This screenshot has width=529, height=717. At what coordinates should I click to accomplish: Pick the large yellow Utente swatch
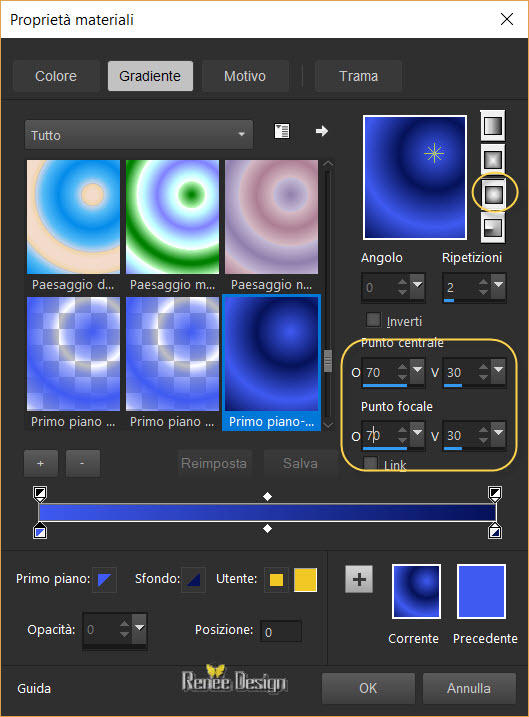305,580
